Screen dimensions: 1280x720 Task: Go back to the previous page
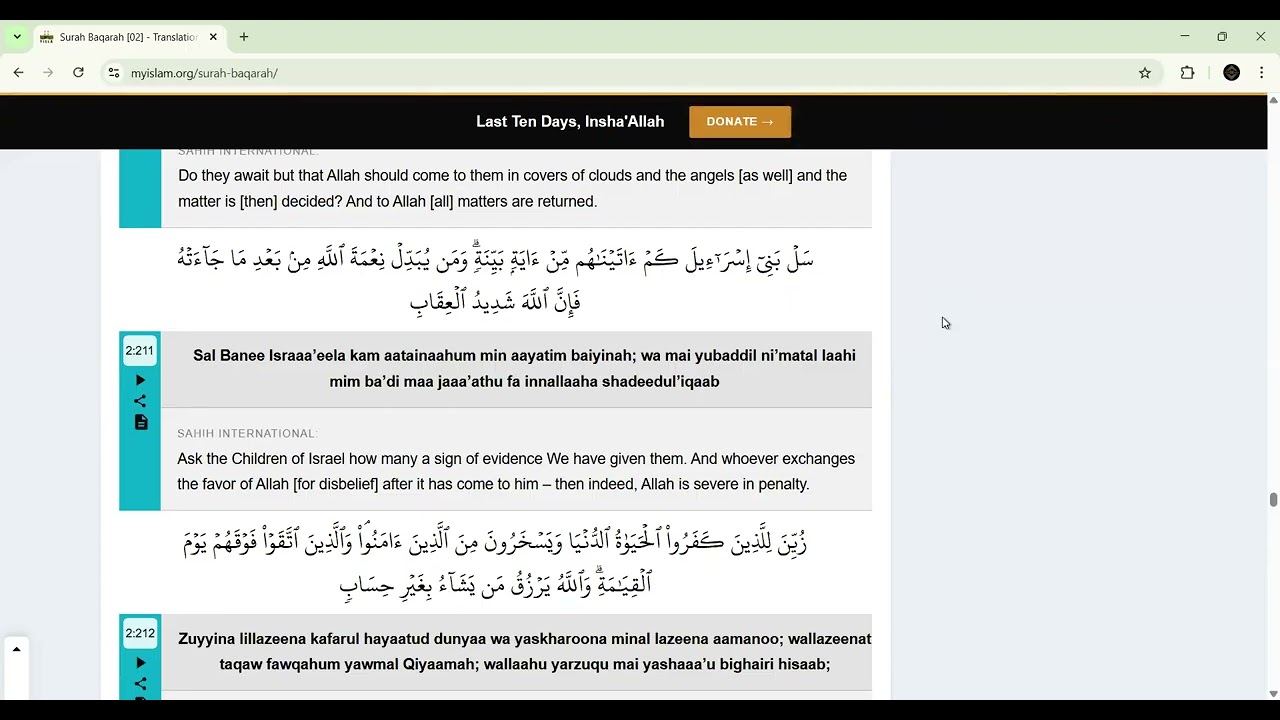point(18,73)
